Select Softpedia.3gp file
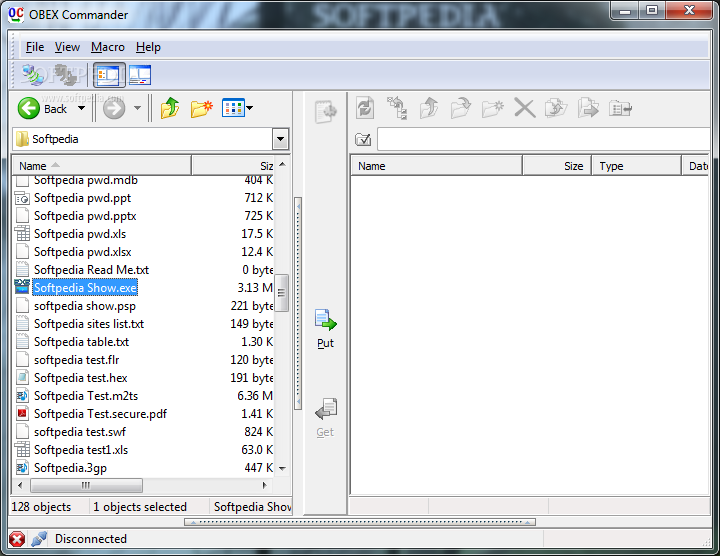720x556 pixels. point(70,468)
